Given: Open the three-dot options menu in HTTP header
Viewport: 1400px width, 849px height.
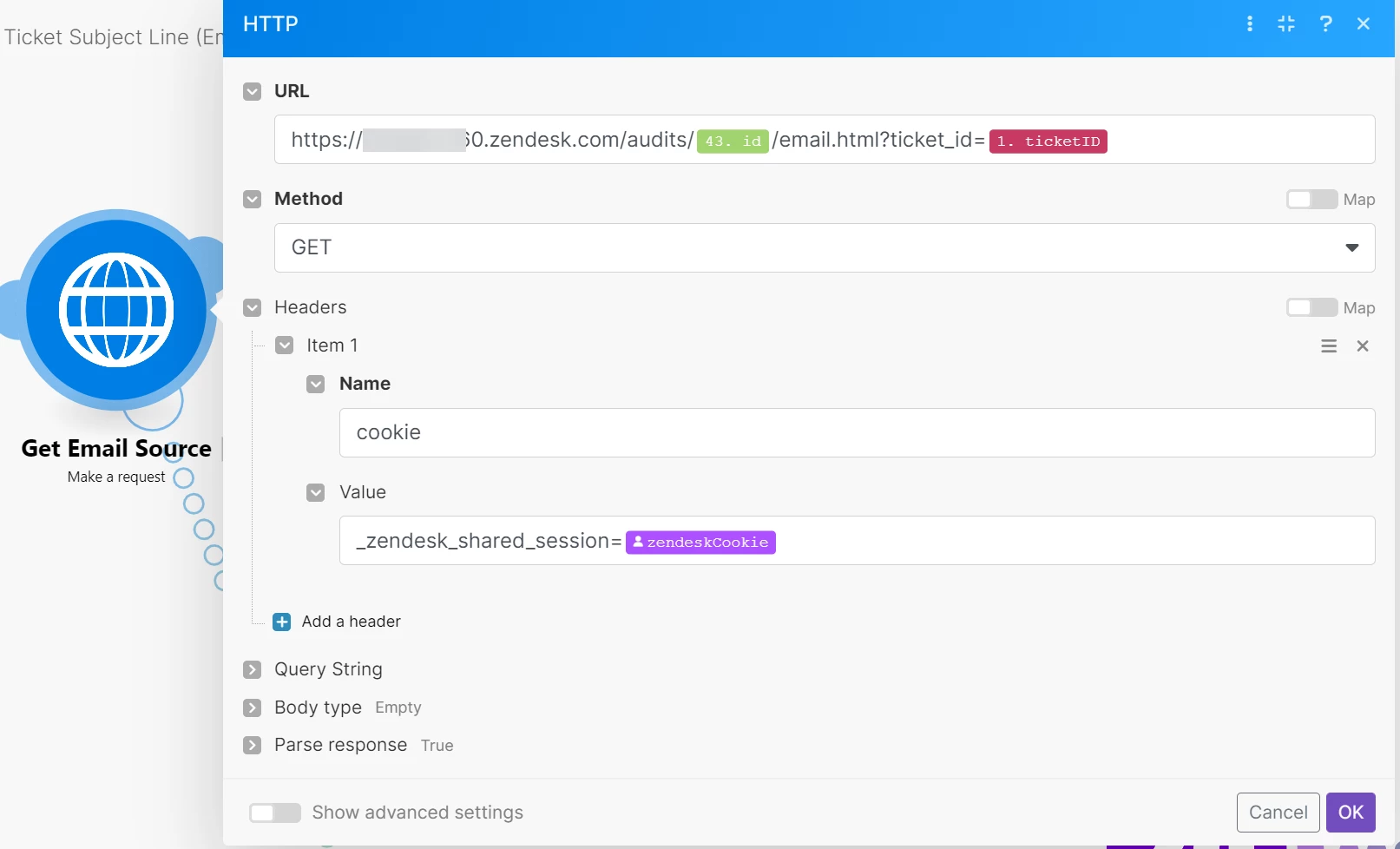Looking at the screenshot, I should [x=1250, y=23].
